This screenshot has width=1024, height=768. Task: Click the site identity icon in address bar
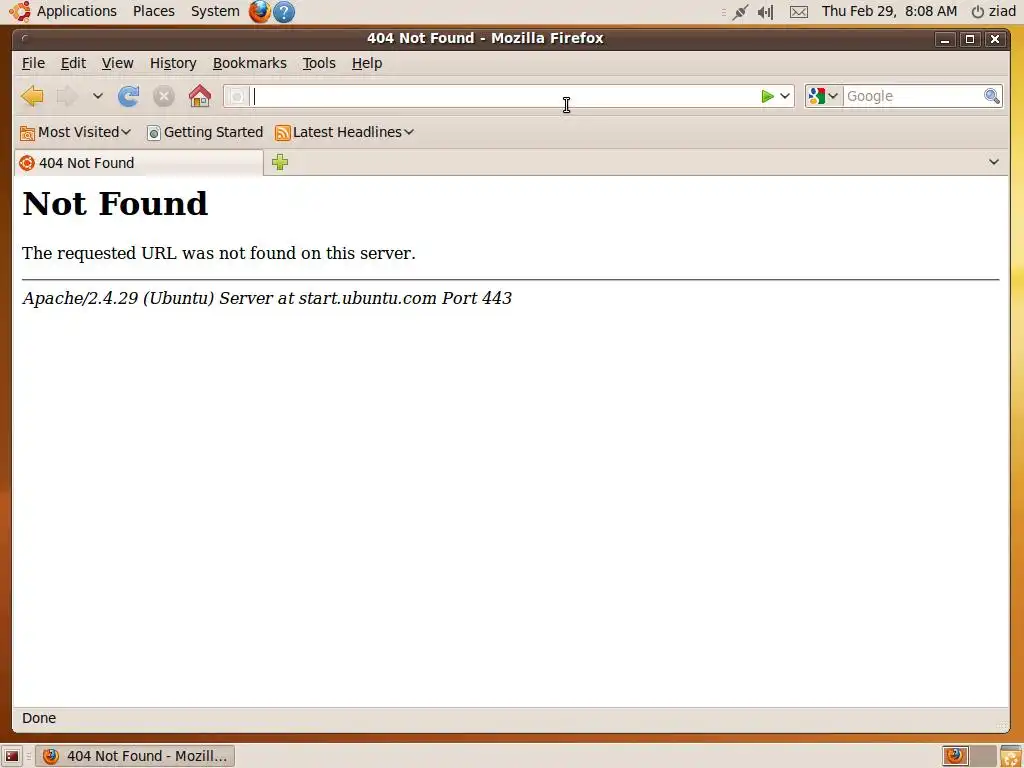pos(238,96)
